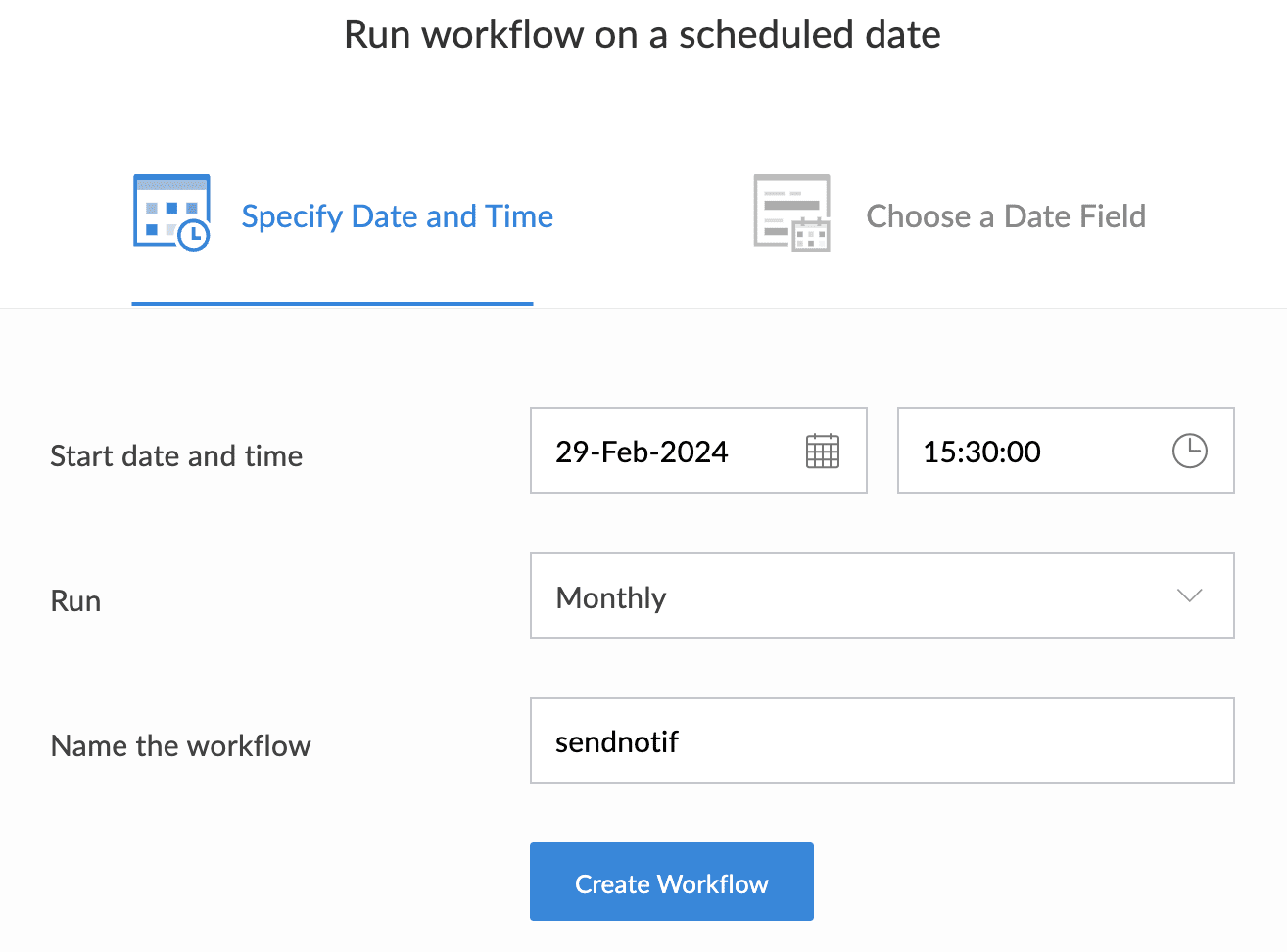Click the 'Name the workflow' label

(x=180, y=746)
